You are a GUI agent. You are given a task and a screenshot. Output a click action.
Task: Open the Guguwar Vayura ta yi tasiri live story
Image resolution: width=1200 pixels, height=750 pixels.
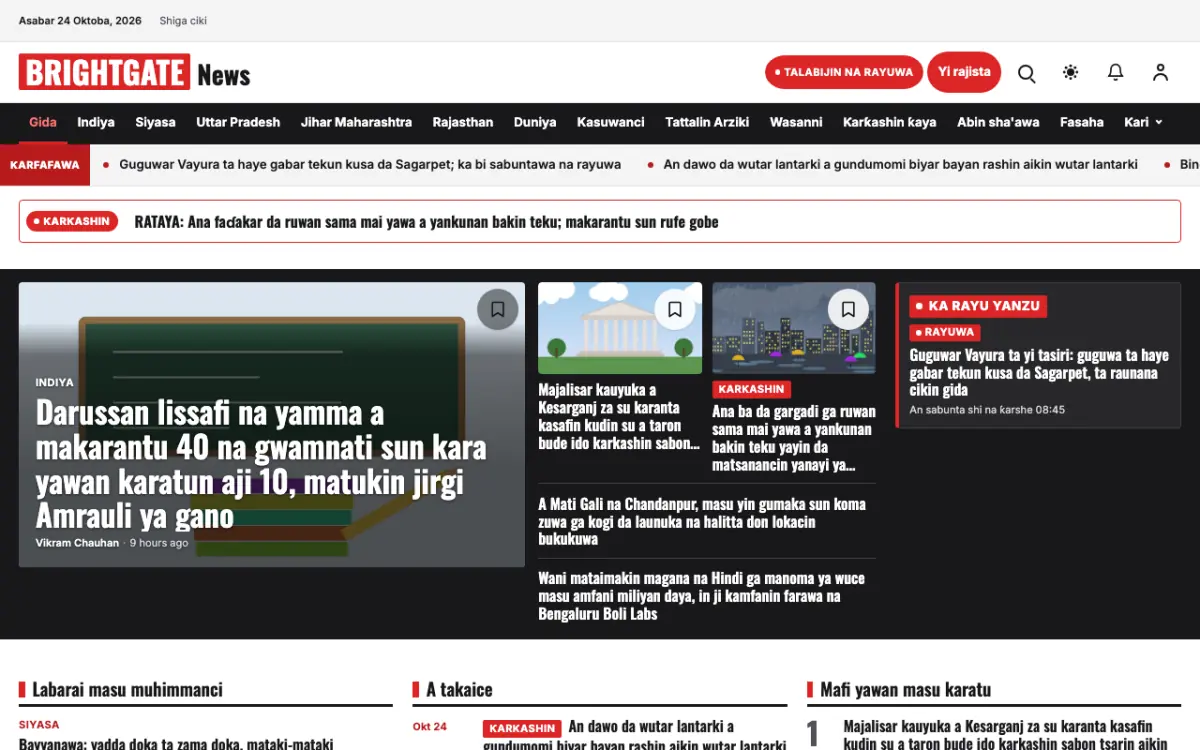point(1039,372)
